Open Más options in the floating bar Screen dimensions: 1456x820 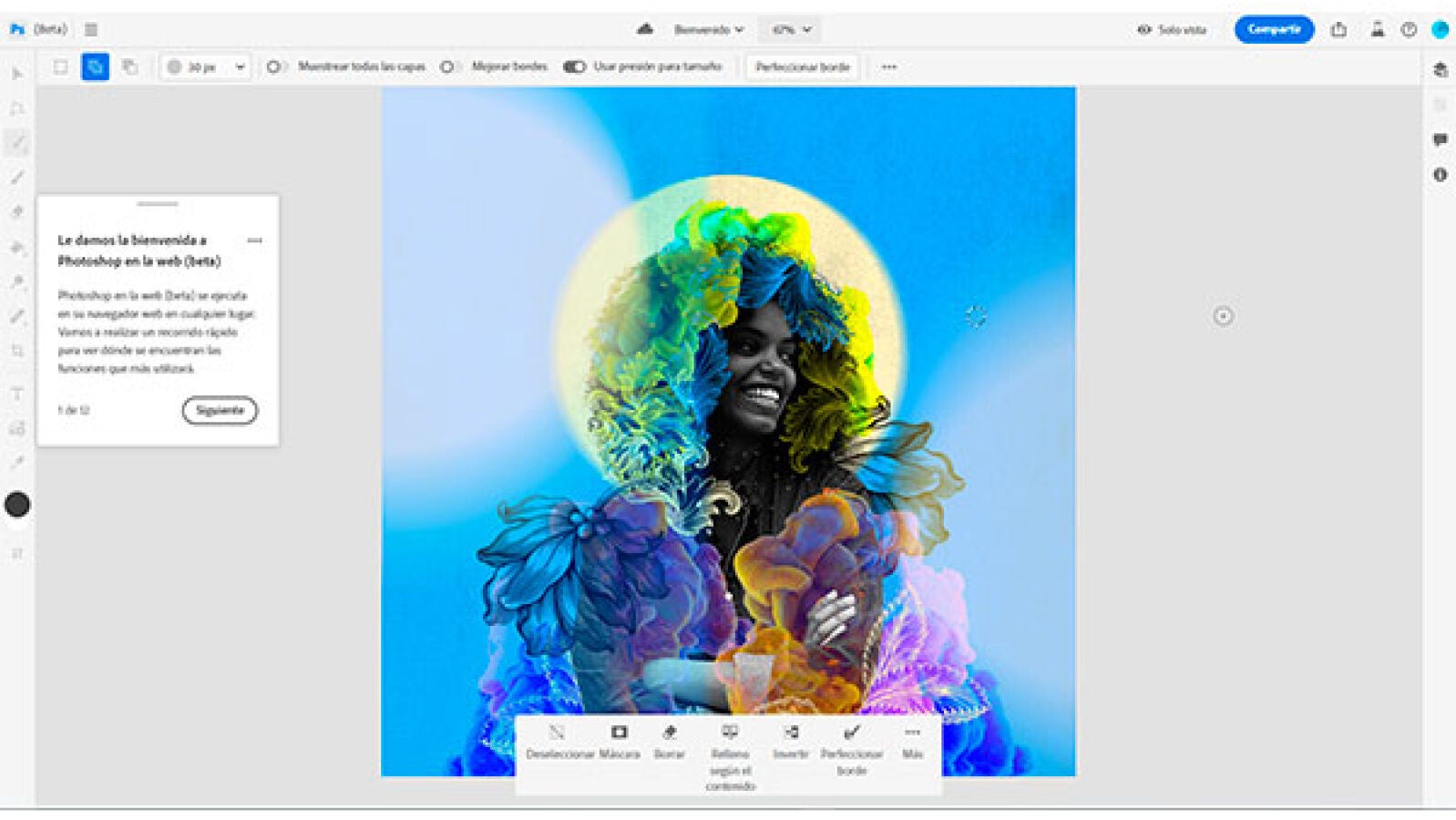(x=912, y=733)
